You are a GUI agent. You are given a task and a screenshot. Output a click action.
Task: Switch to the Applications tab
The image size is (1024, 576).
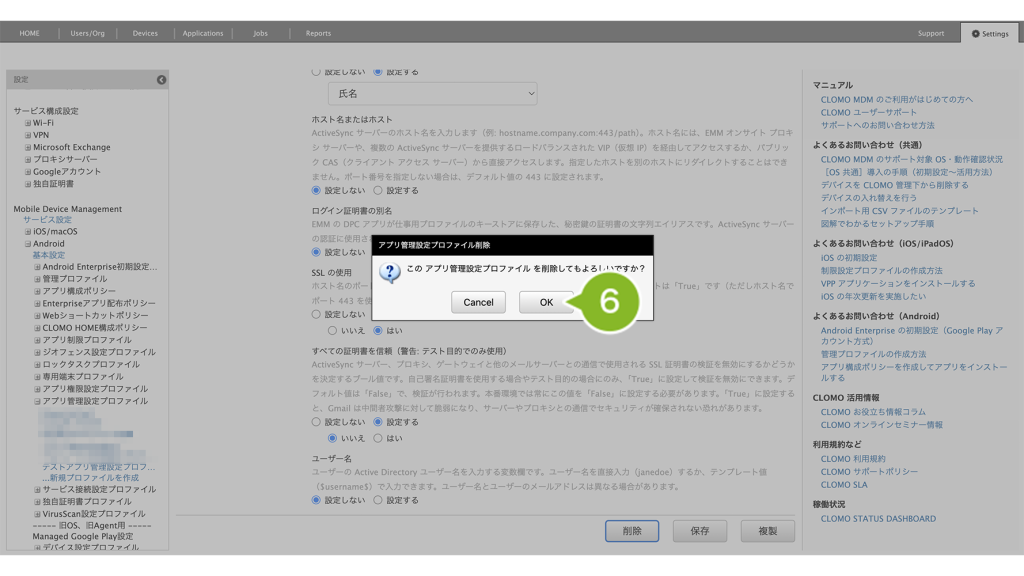click(203, 33)
